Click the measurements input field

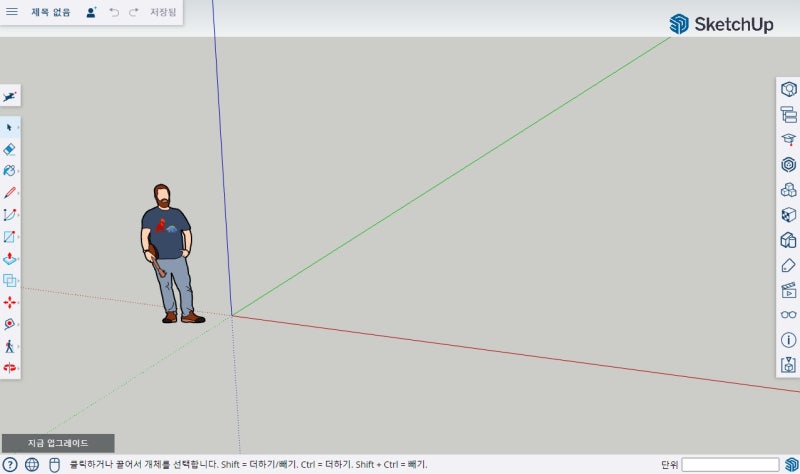pyautogui.click(x=730, y=465)
